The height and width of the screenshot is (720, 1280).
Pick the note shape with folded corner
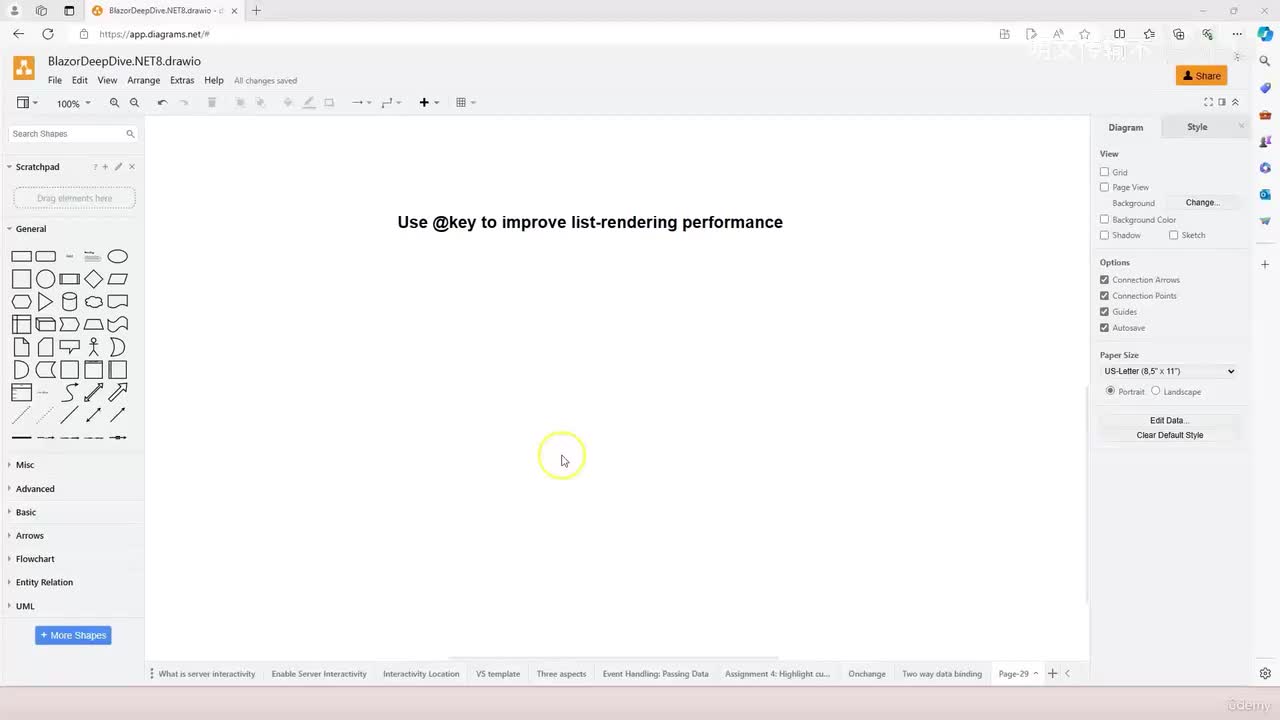click(21, 347)
